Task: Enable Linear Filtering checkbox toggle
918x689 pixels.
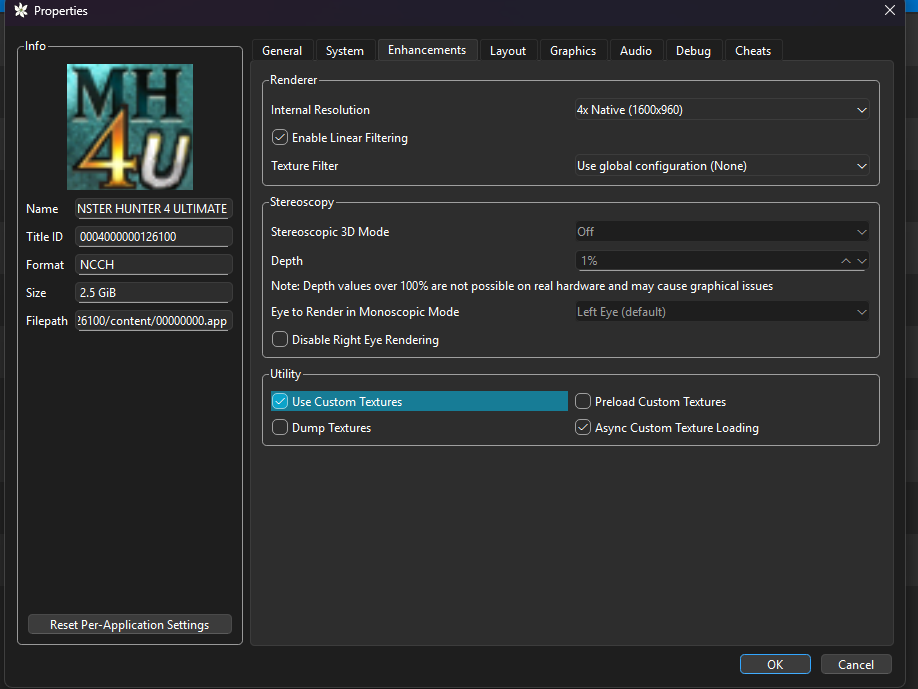Action: tap(280, 138)
